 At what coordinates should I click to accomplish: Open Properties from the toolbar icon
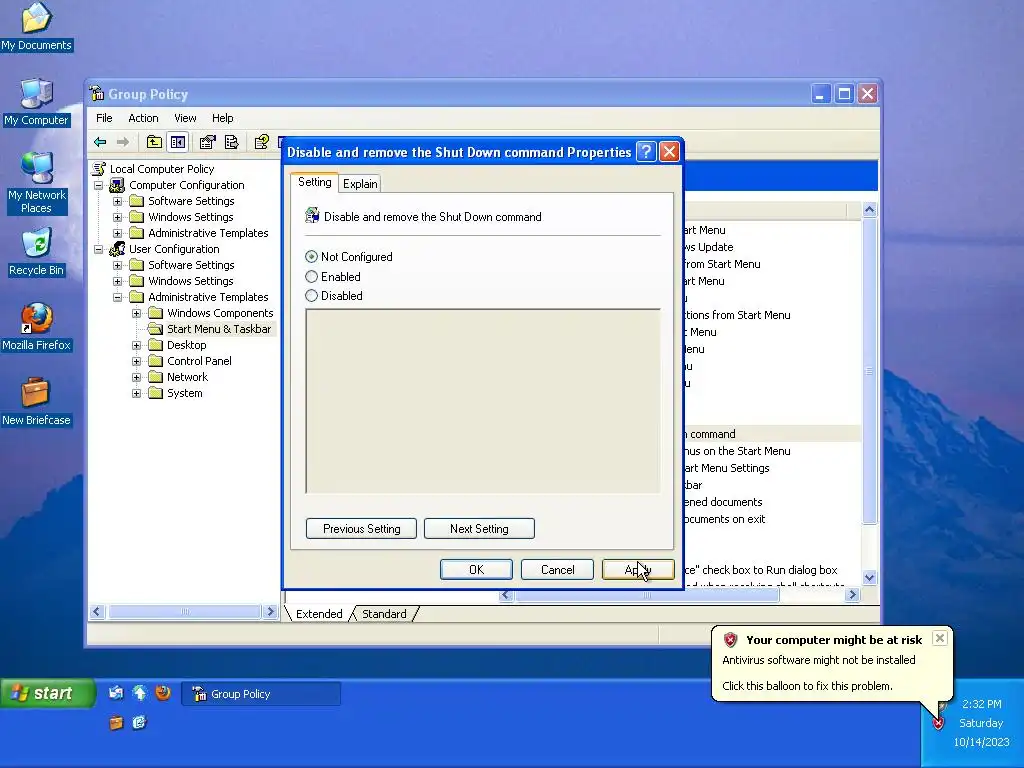click(208, 142)
